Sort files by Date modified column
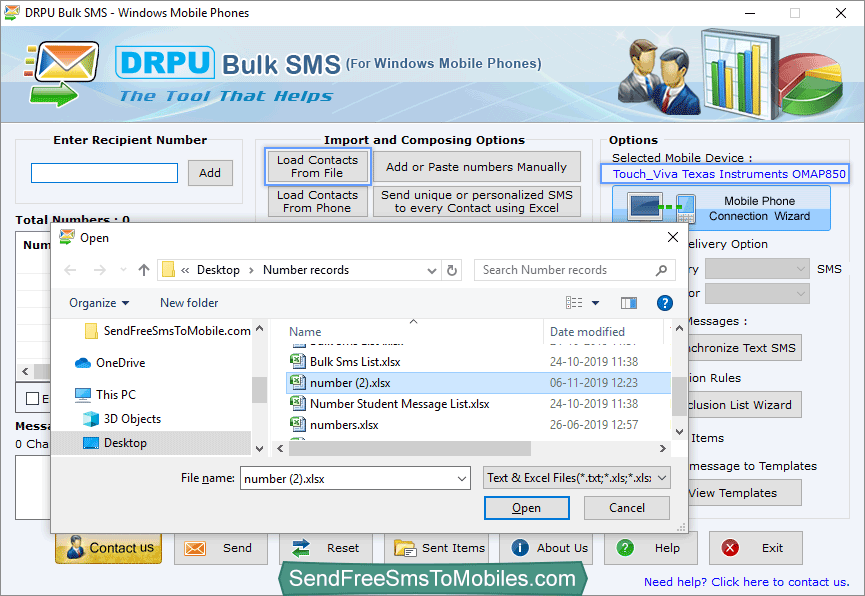The width and height of the screenshot is (865, 596). click(x=588, y=332)
